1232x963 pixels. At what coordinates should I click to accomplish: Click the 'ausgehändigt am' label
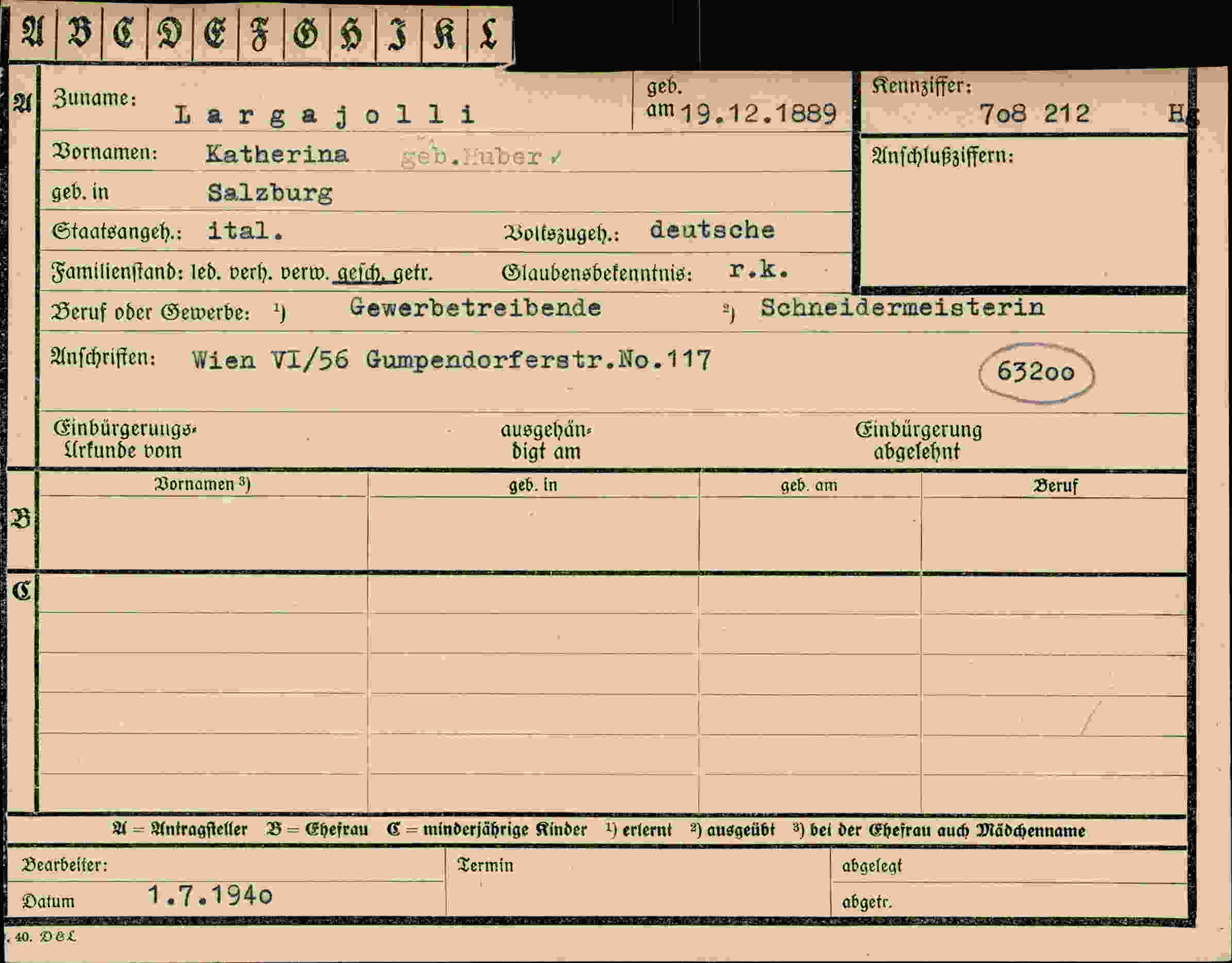[546, 441]
